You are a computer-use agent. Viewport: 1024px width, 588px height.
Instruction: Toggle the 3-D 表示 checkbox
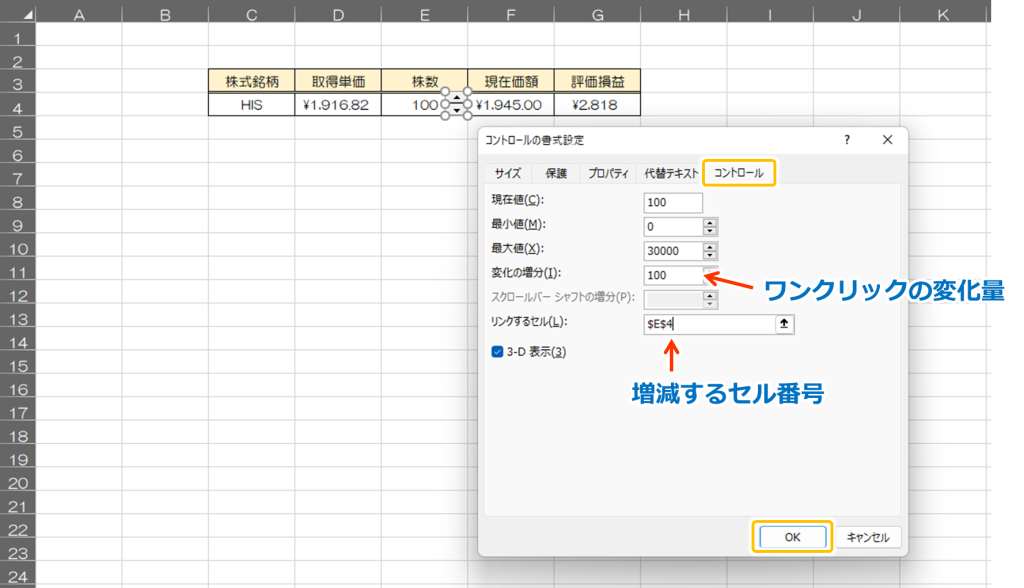tap(497, 351)
